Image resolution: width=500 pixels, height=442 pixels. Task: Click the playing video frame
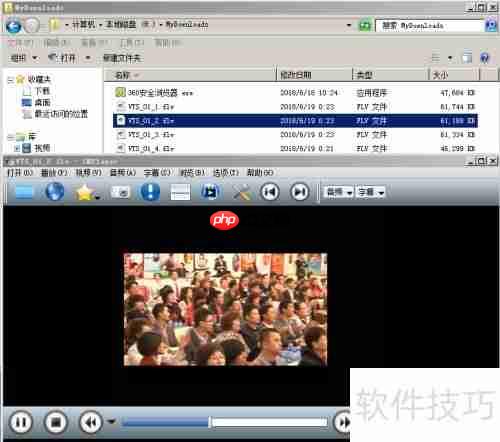point(225,310)
